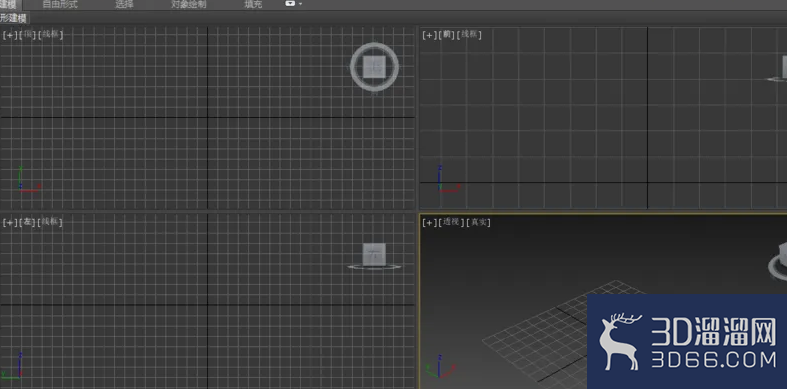Viewport: 787px width, 389px height.
Task: Click the [透视] view label menu
Action: (x=451, y=222)
